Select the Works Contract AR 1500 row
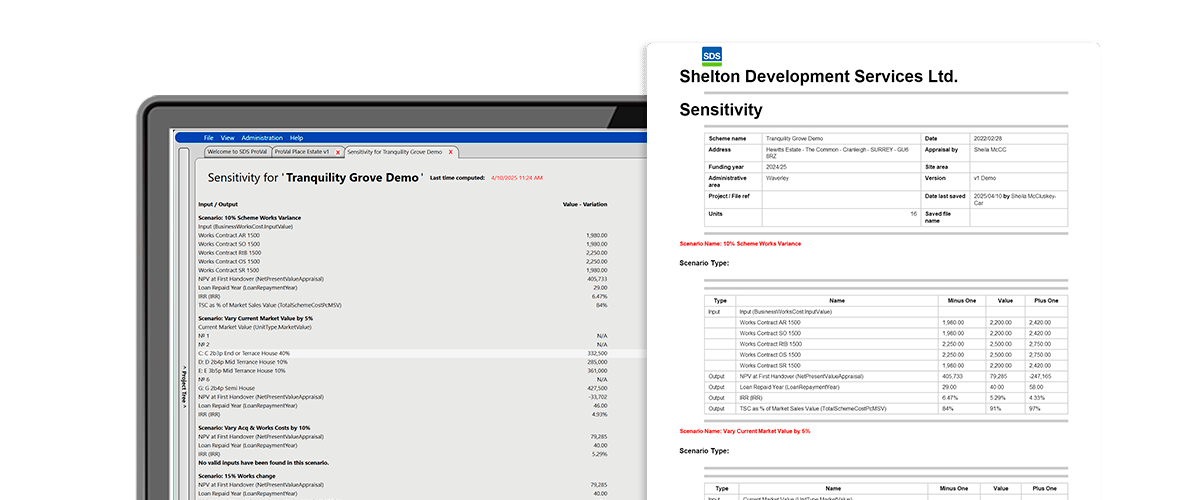The width and height of the screenshot is (1200, 500). point(402,235)
